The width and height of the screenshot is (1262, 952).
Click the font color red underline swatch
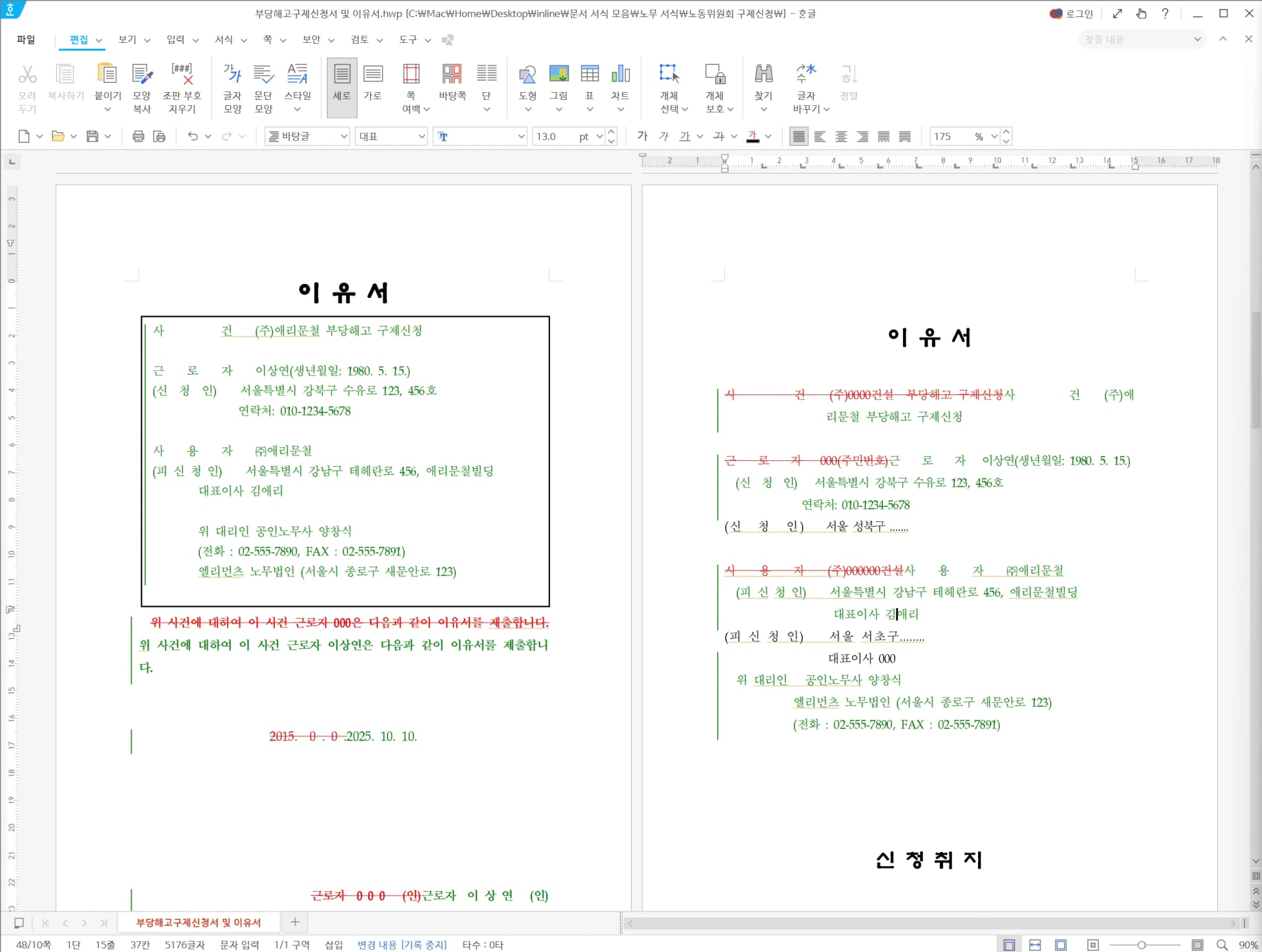click(753, 136)
